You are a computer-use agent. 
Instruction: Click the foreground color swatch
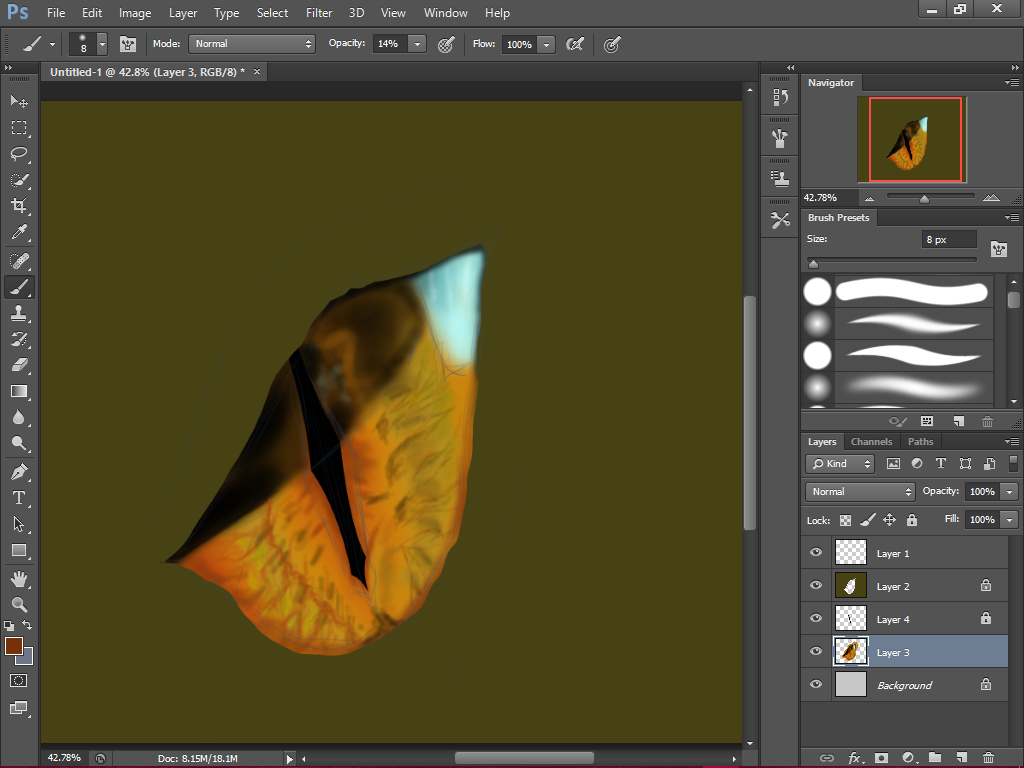click(13, 647)
